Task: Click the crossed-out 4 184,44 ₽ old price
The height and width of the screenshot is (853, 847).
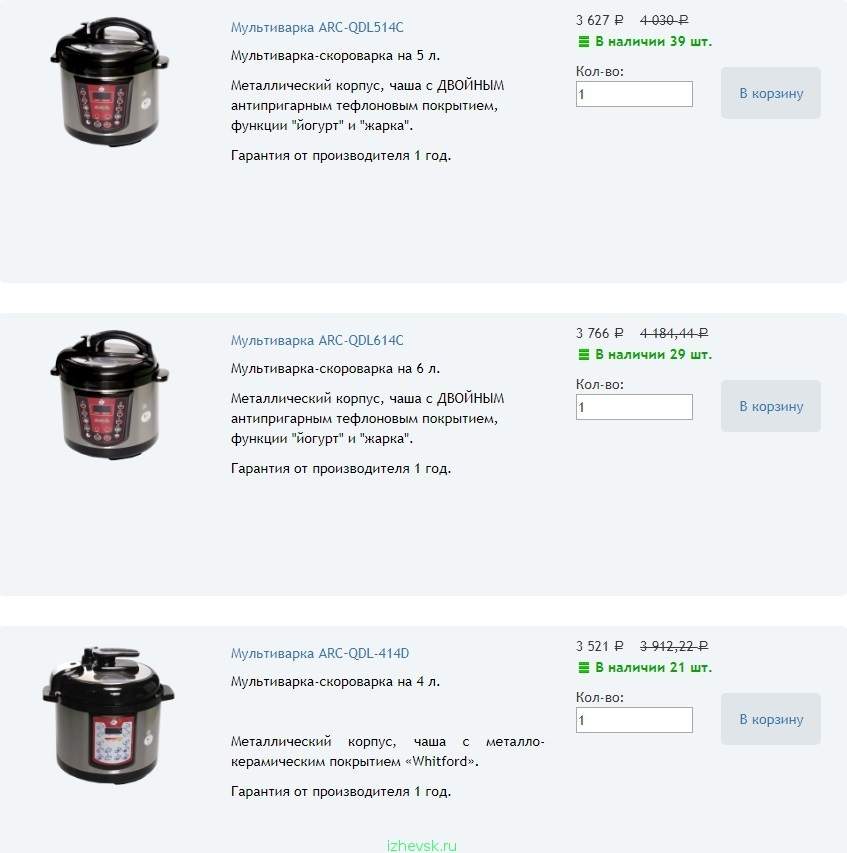Action: [x=674, y=333]
